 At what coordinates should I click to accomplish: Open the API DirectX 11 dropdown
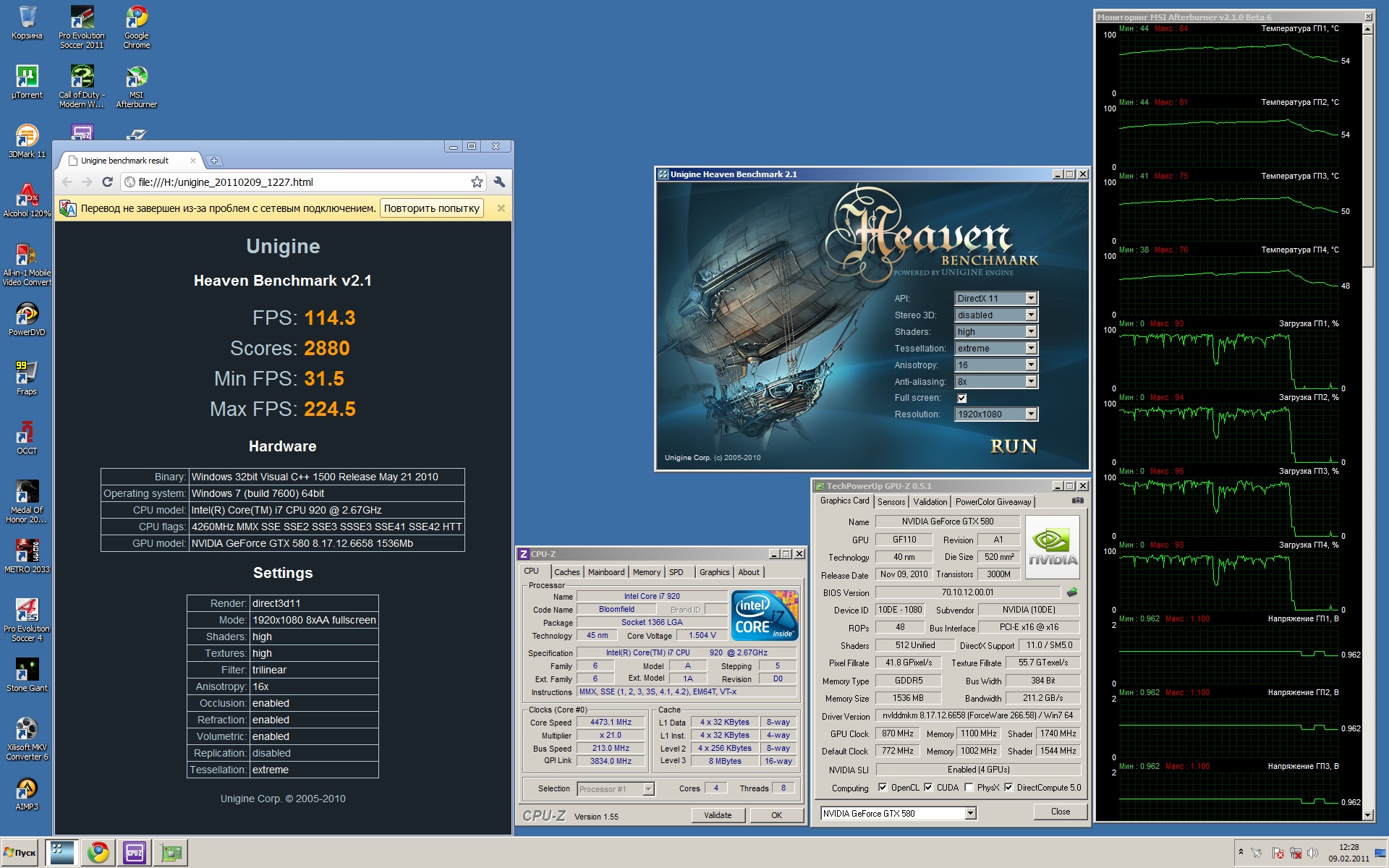(x=996, y=298)
